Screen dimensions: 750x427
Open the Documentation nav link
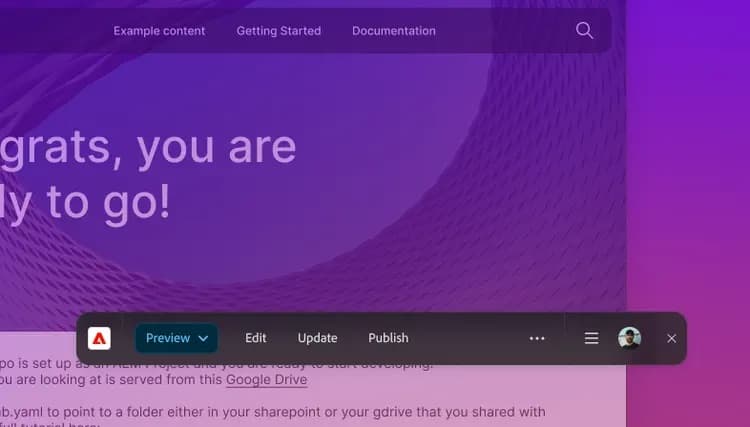(393, 31)
